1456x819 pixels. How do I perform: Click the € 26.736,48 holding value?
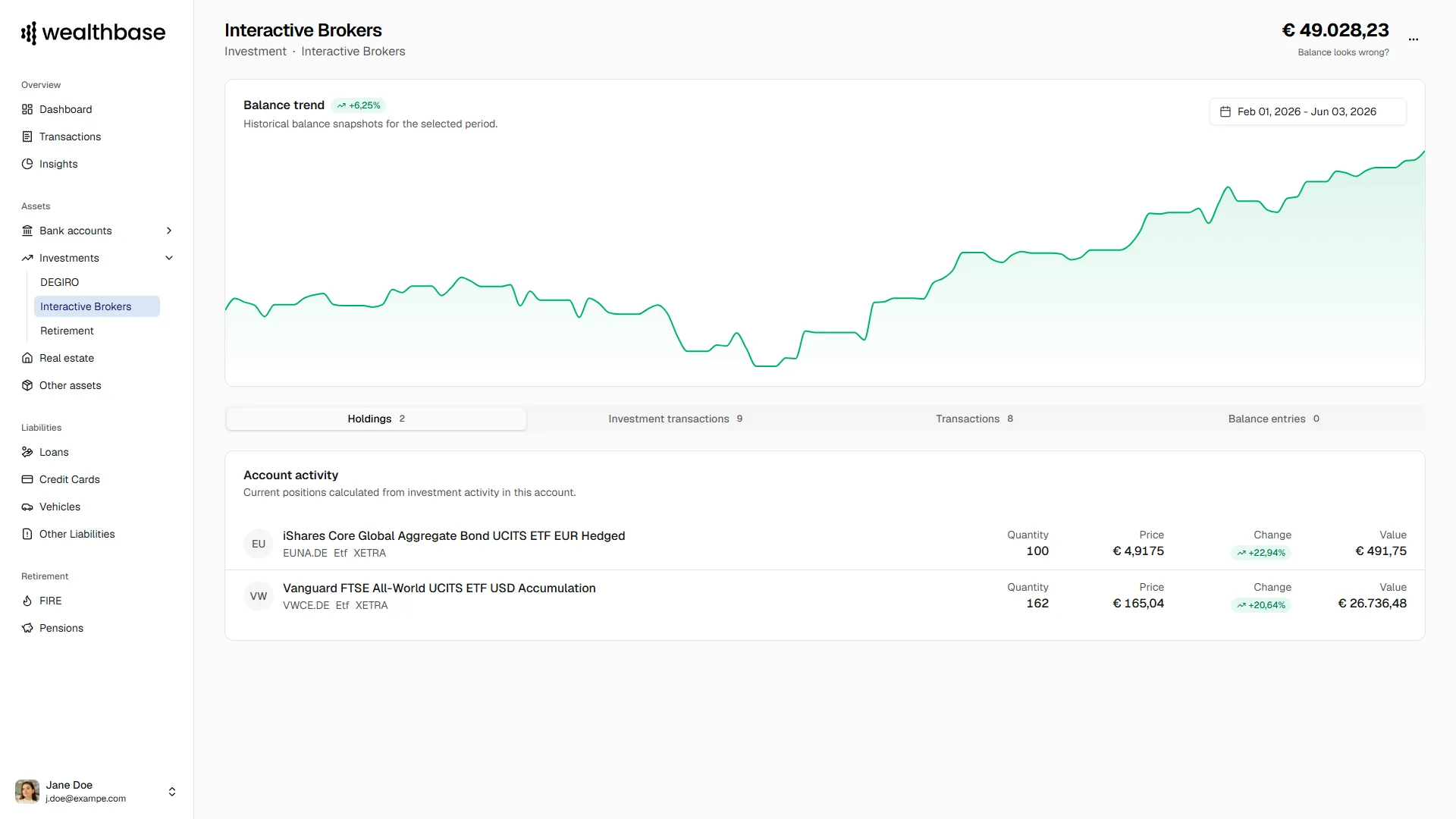point(1372,604)
